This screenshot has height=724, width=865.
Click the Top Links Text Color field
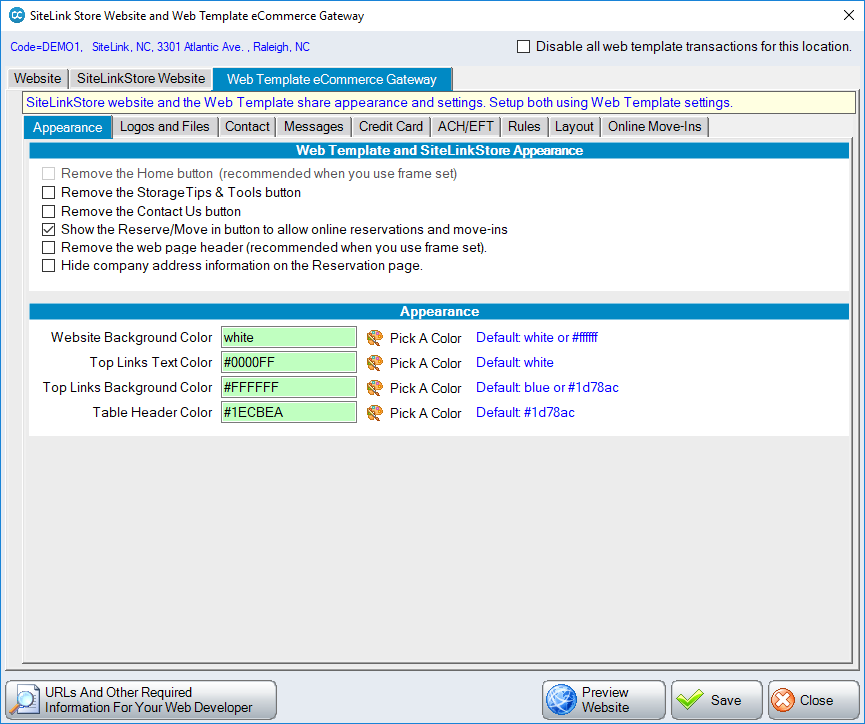[x=289, y=363]
